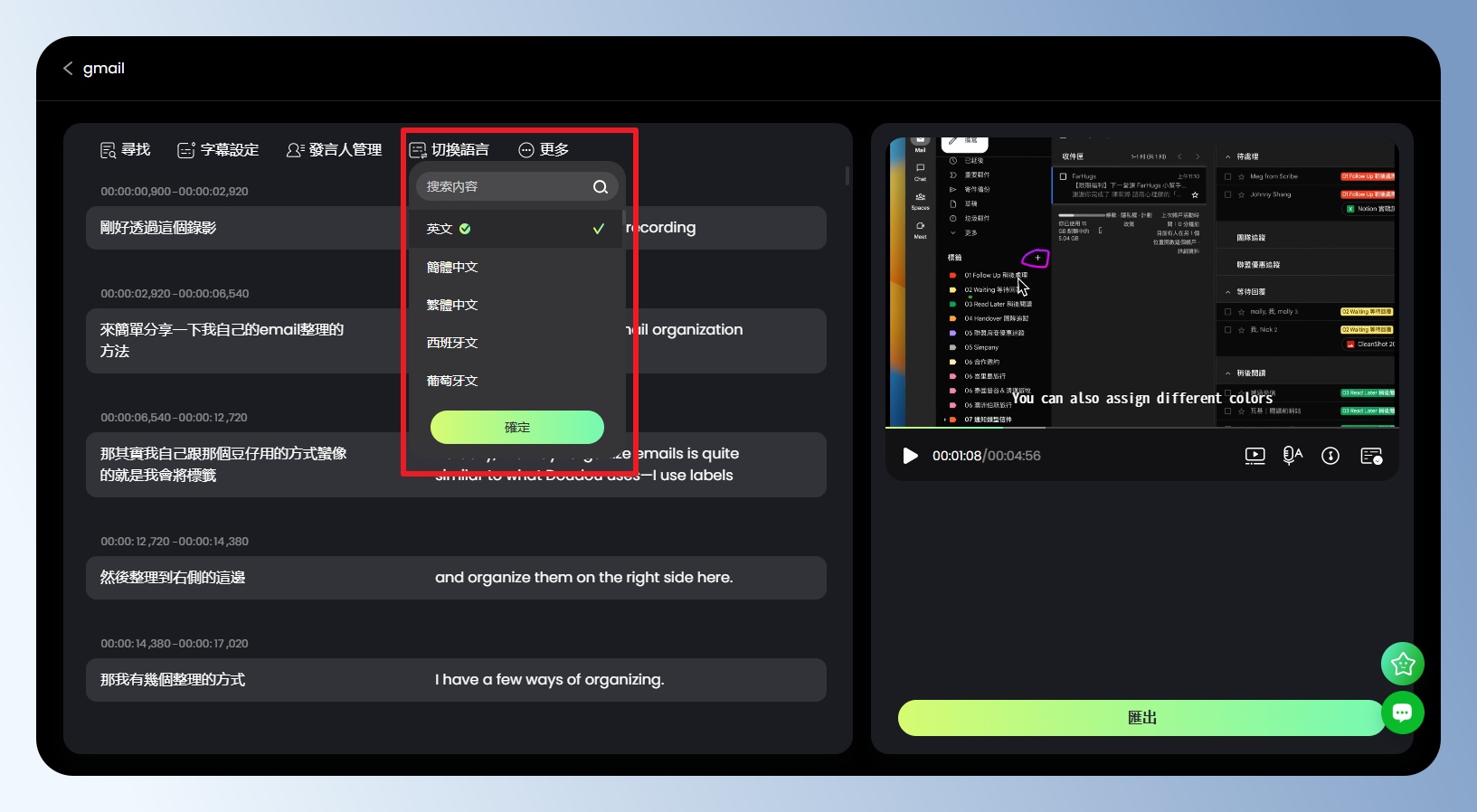Click the green star favorite button
Screen dimensions: 1477x812
[x=1402, y=664]
